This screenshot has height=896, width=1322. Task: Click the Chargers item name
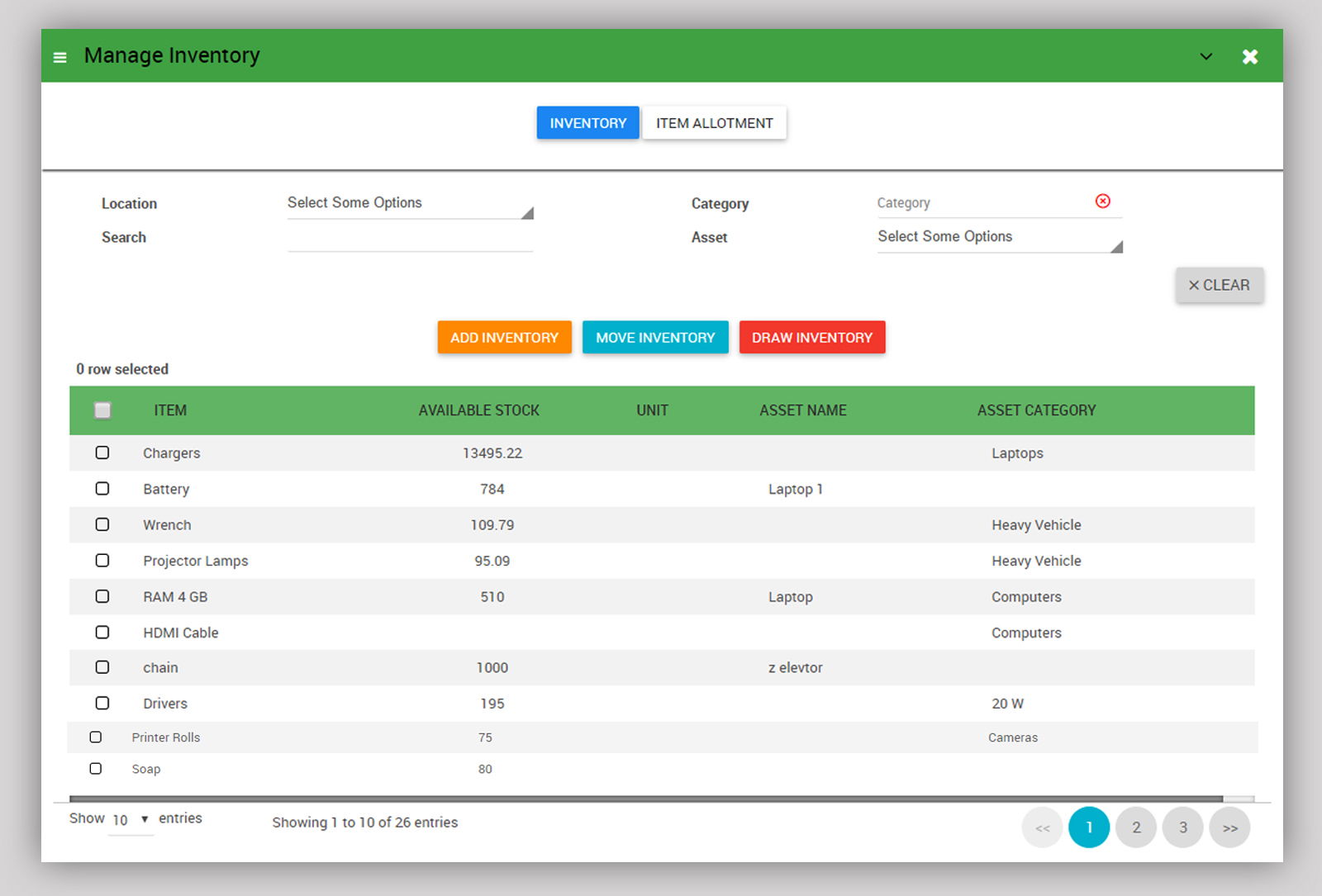point(171,453)
